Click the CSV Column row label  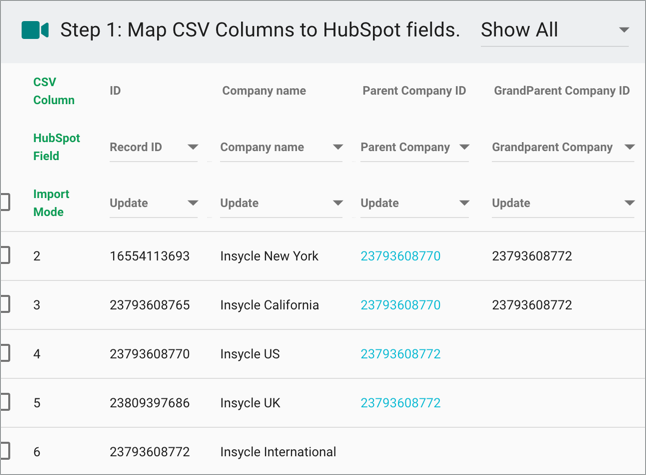[x=54, y=91]
